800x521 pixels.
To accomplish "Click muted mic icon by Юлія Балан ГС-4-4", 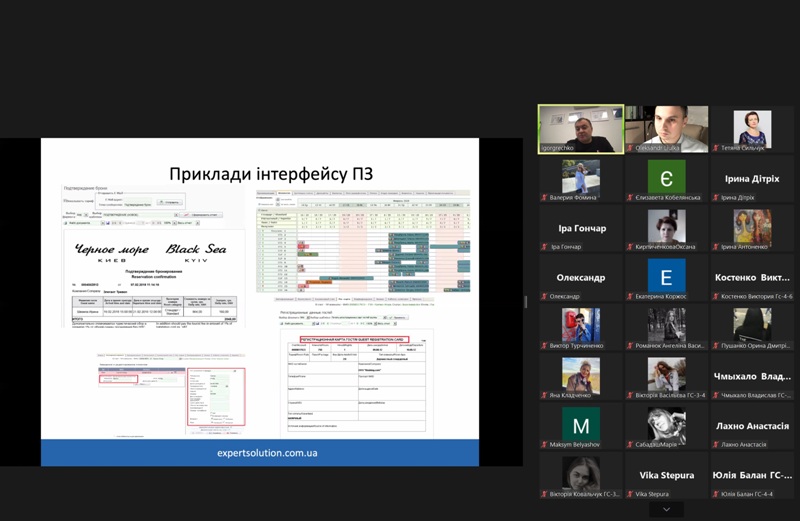I will [x=716, y=494].
